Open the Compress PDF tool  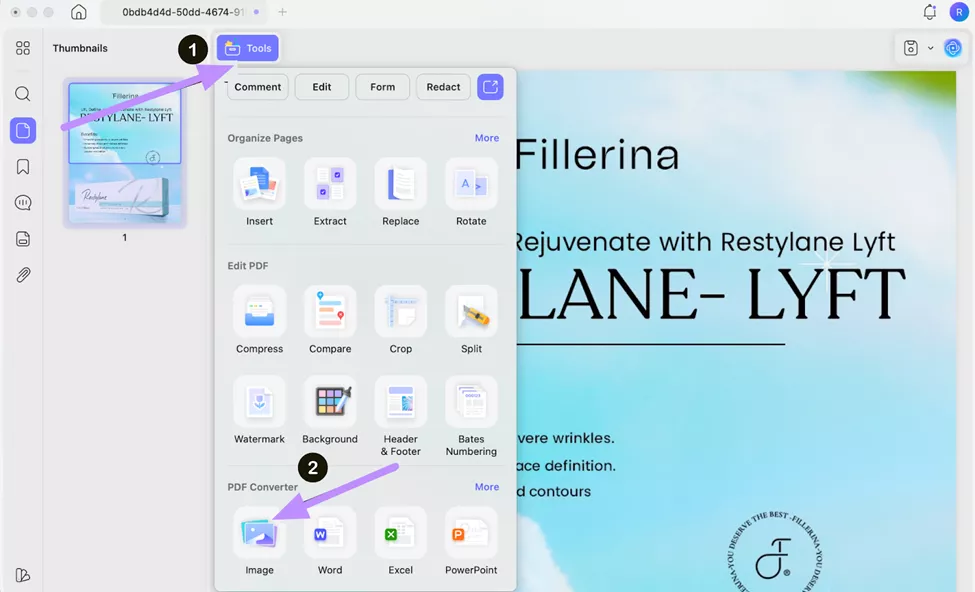pyautogui.click(x=259, y=313)
